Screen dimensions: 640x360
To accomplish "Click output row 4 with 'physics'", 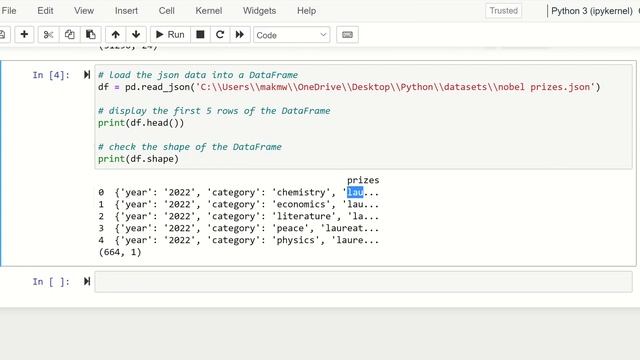I will tap(239, 240).
